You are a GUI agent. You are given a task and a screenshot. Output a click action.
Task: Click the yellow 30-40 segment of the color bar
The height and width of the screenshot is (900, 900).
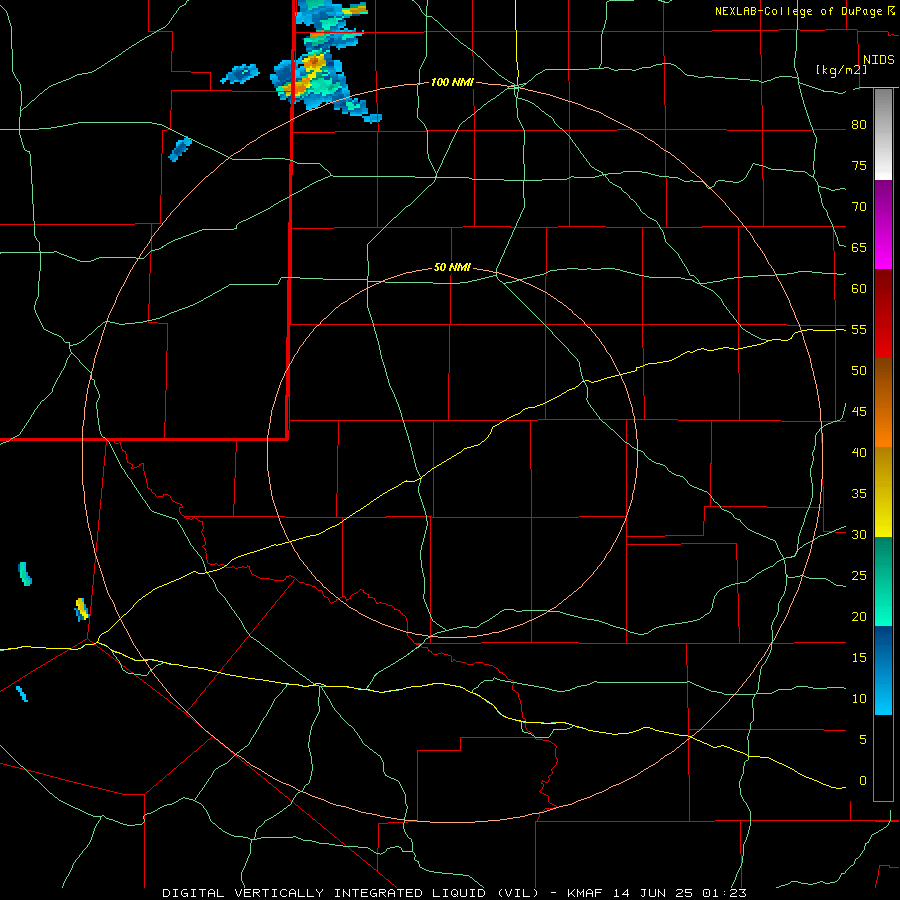coord(883,492)
